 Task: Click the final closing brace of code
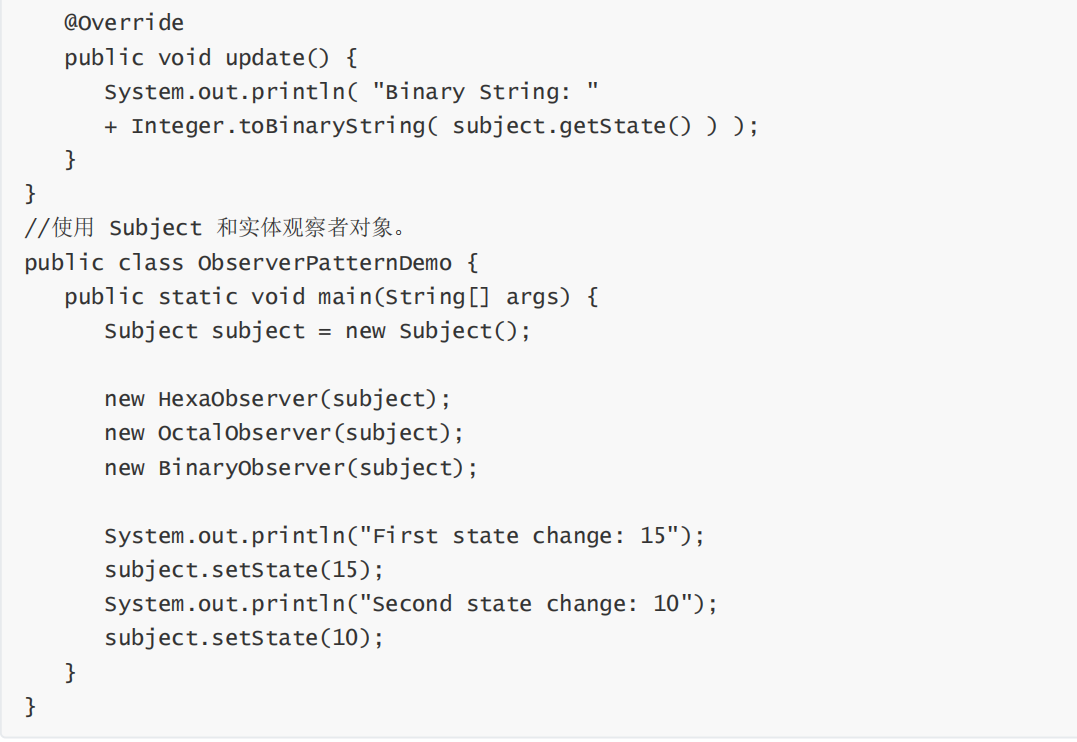30,706
